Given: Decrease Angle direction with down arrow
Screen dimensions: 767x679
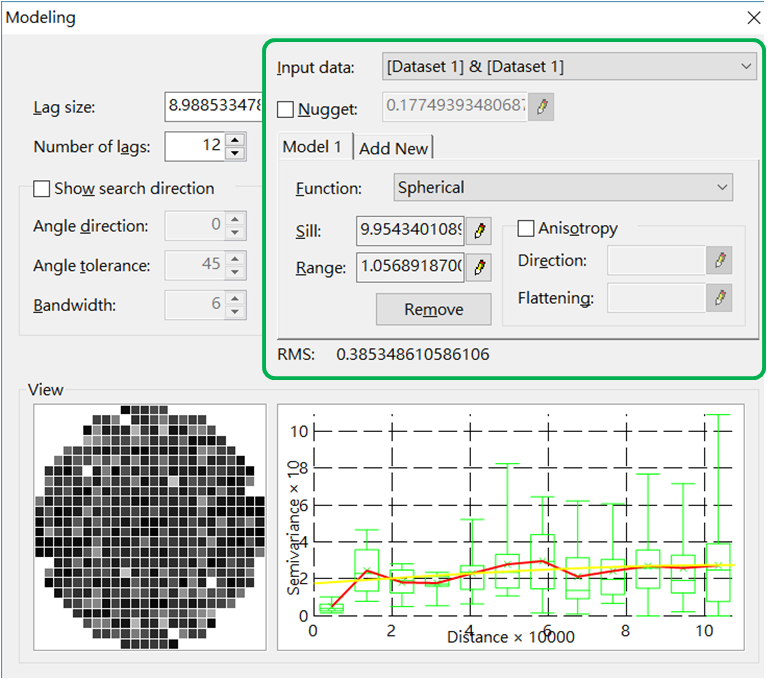Looking at the screenshot, I should pos(235,232).
